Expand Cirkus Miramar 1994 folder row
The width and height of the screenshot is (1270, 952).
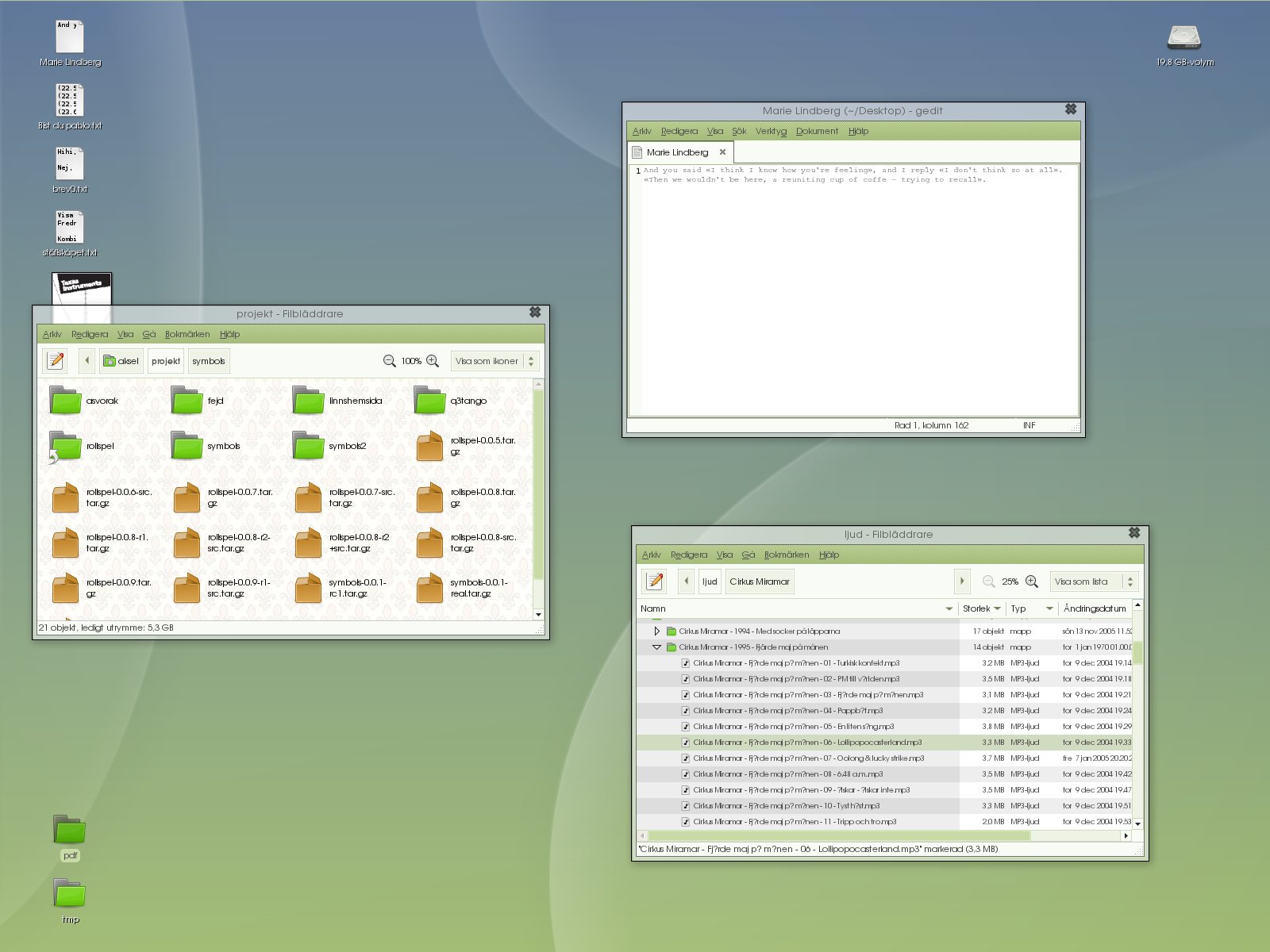point(656,631)
